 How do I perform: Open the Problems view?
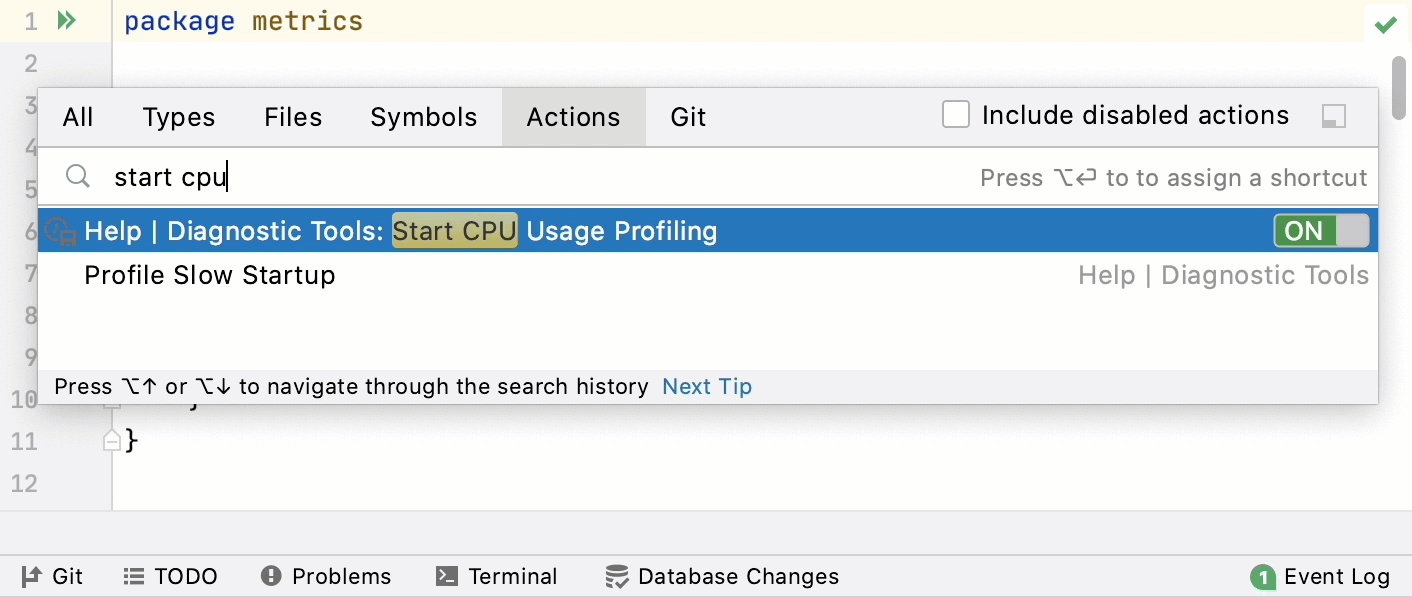[x=325, y=576]
